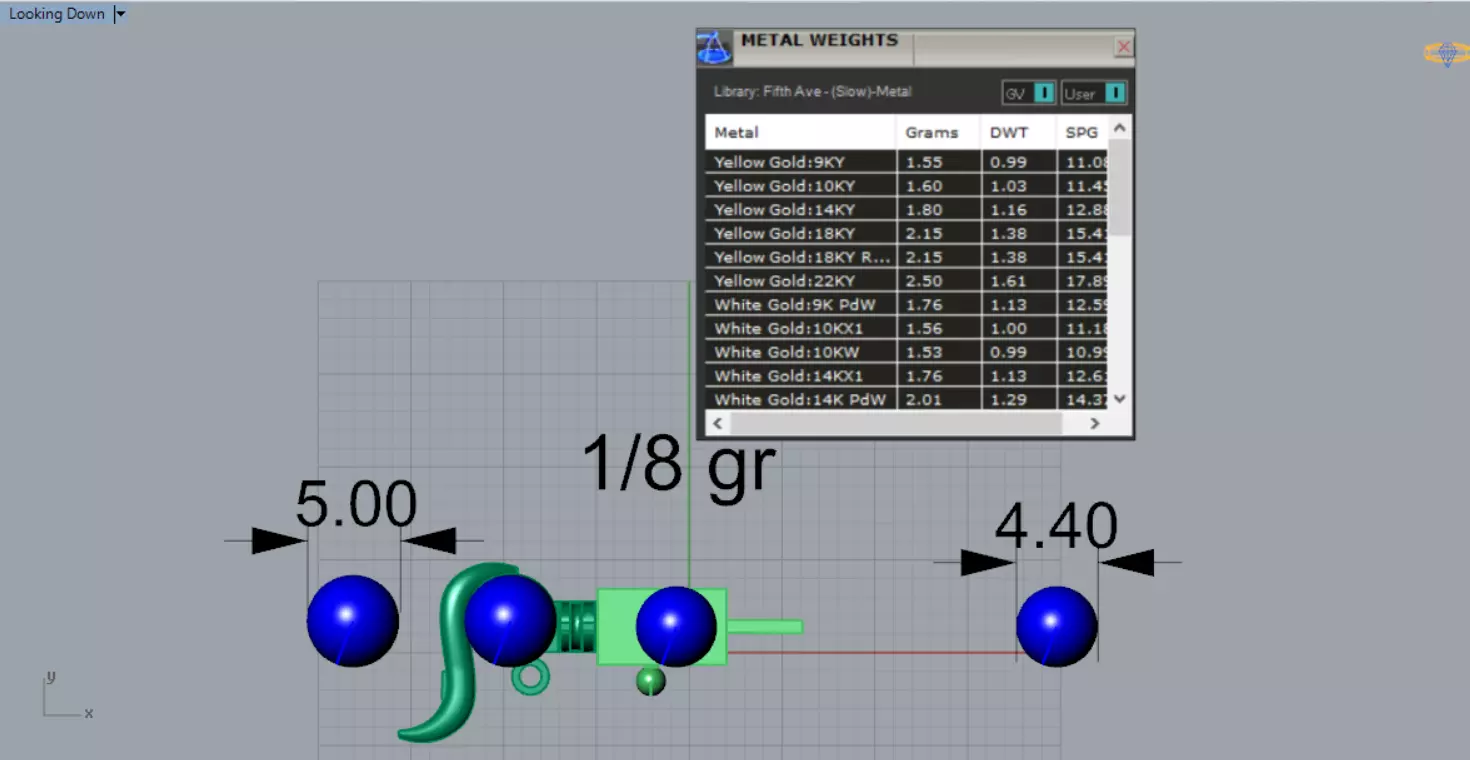Select the Yellow Gold:18KY R... row

click(907, 257)
